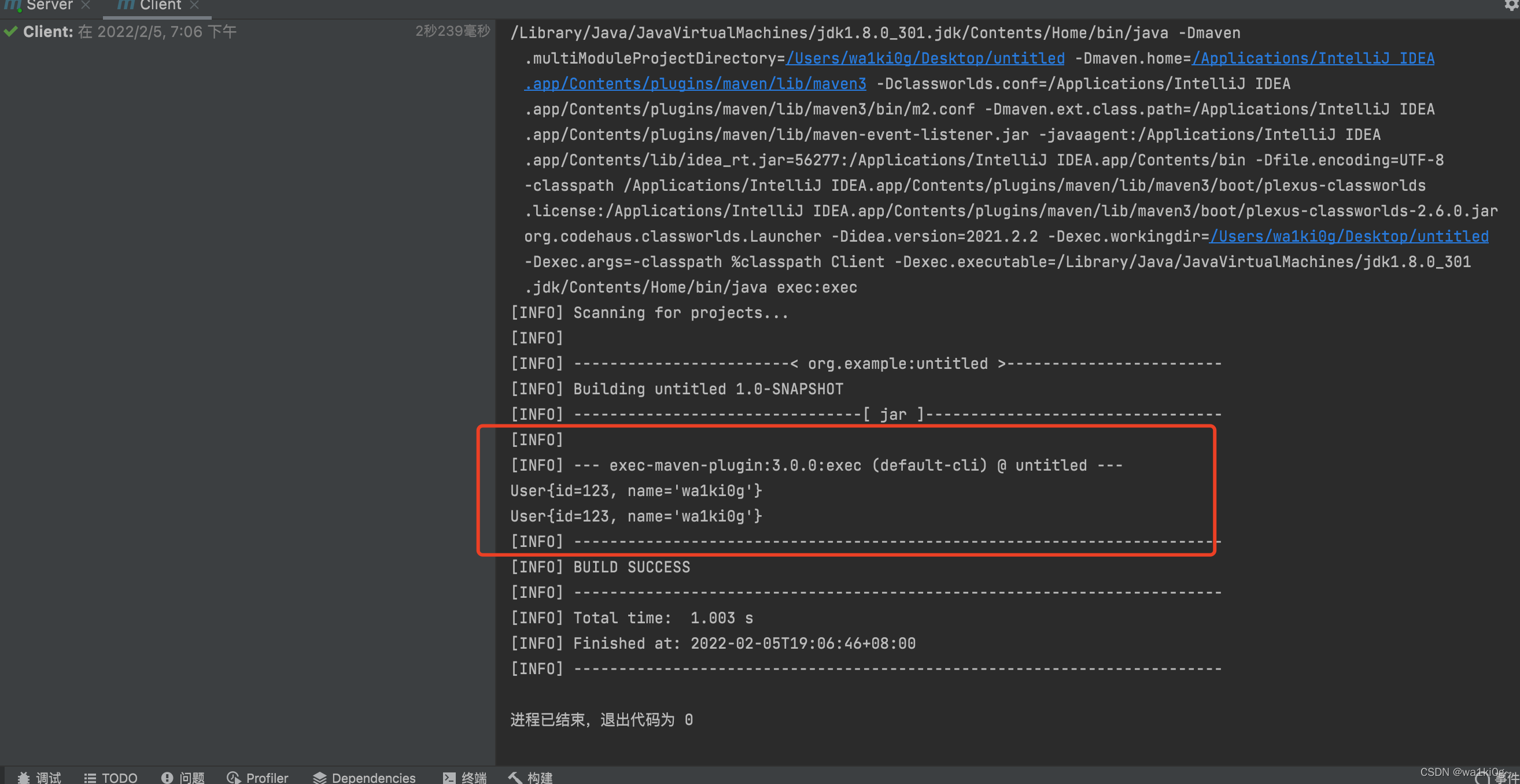
Task: Open the Problems (问题) tool window
Action: (183, 777)
